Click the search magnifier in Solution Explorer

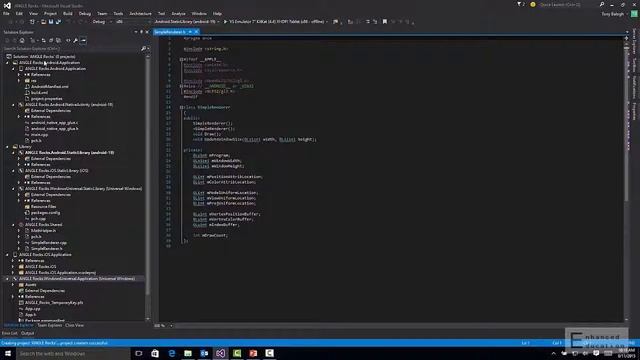coord(143,49)
